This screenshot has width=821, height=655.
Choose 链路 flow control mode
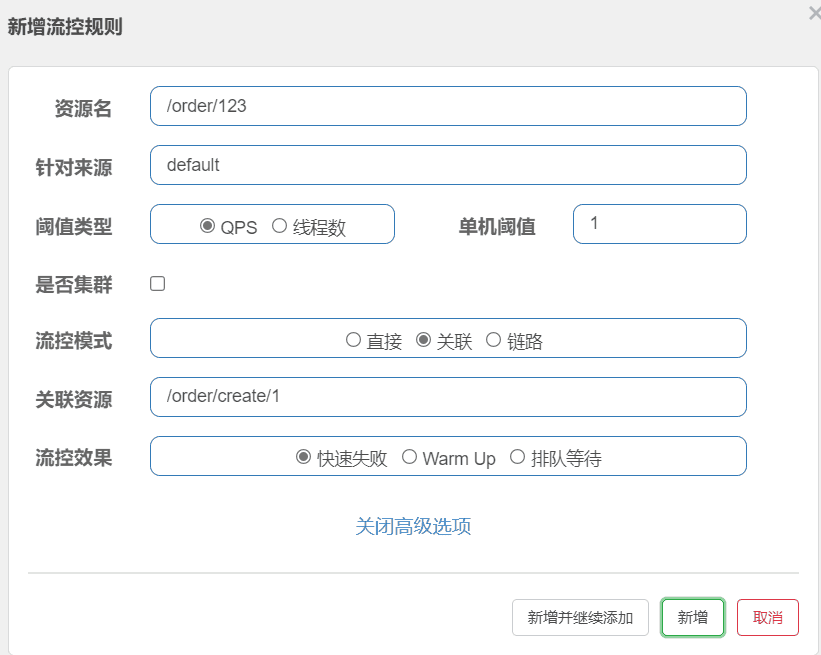click(493, 340)
